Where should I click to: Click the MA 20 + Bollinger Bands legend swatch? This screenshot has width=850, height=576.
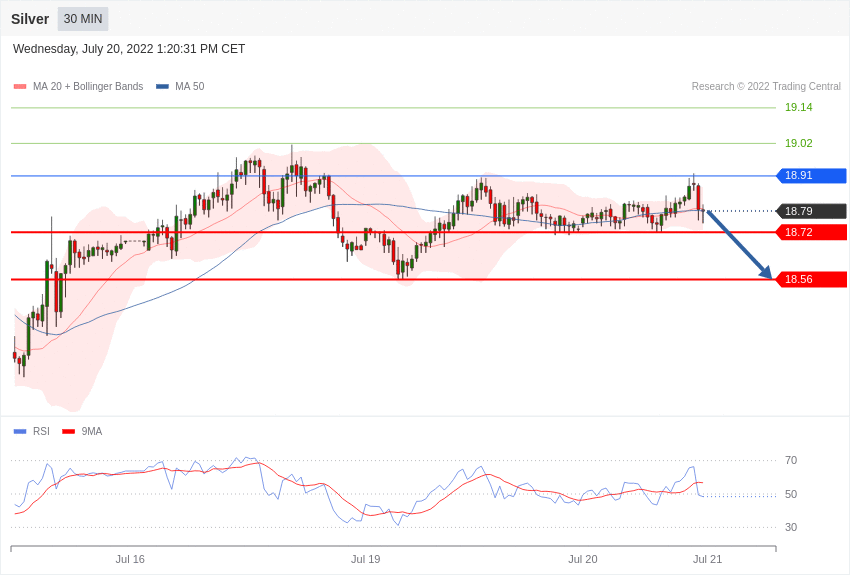pyautogui.click(x=20, y=87)
